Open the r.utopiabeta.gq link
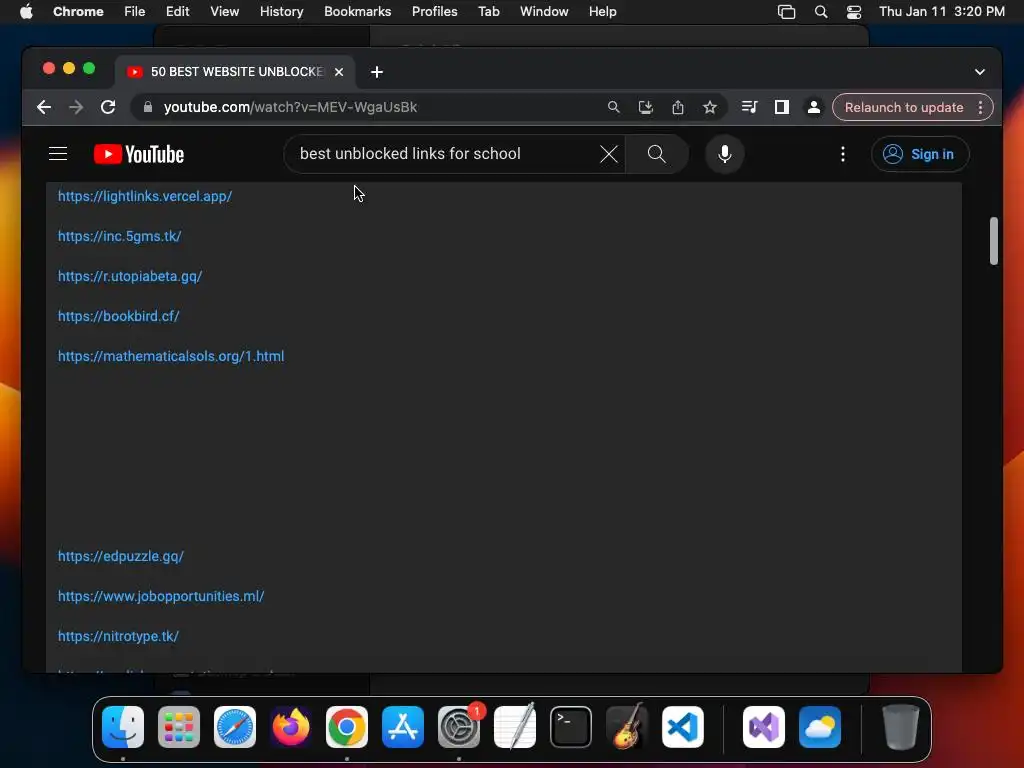Image resolution: width=1024 pixels, height=768 pixels. point(130,276)
